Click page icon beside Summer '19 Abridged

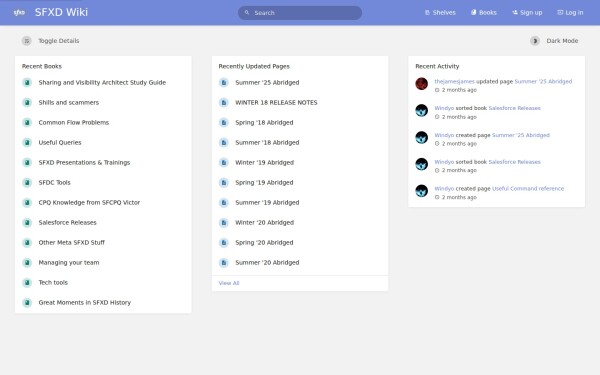(224, 202)
